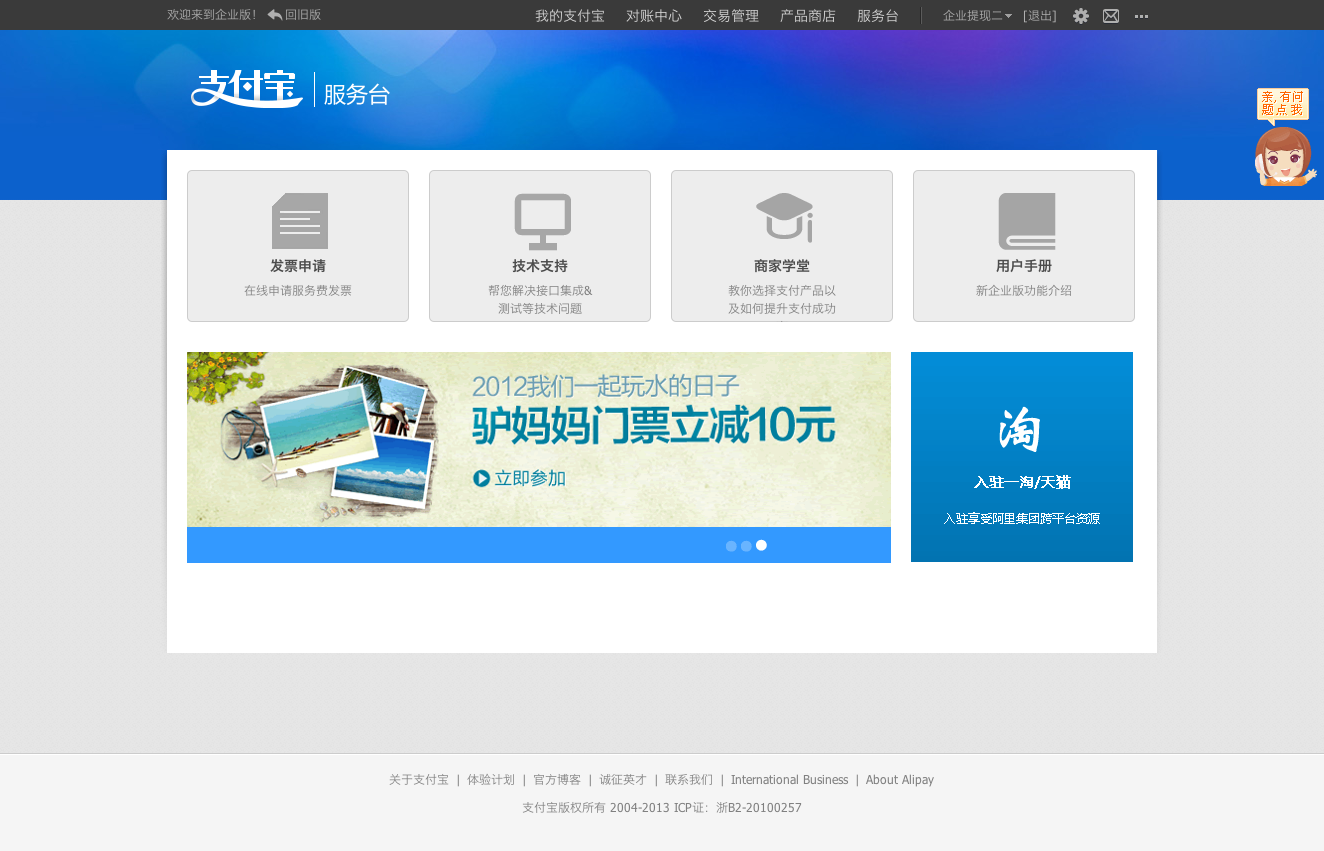Click 体验计划 footer link
Image resolution: width=1324 pixels, height=851 pixels.
click(x=491, y=780)
